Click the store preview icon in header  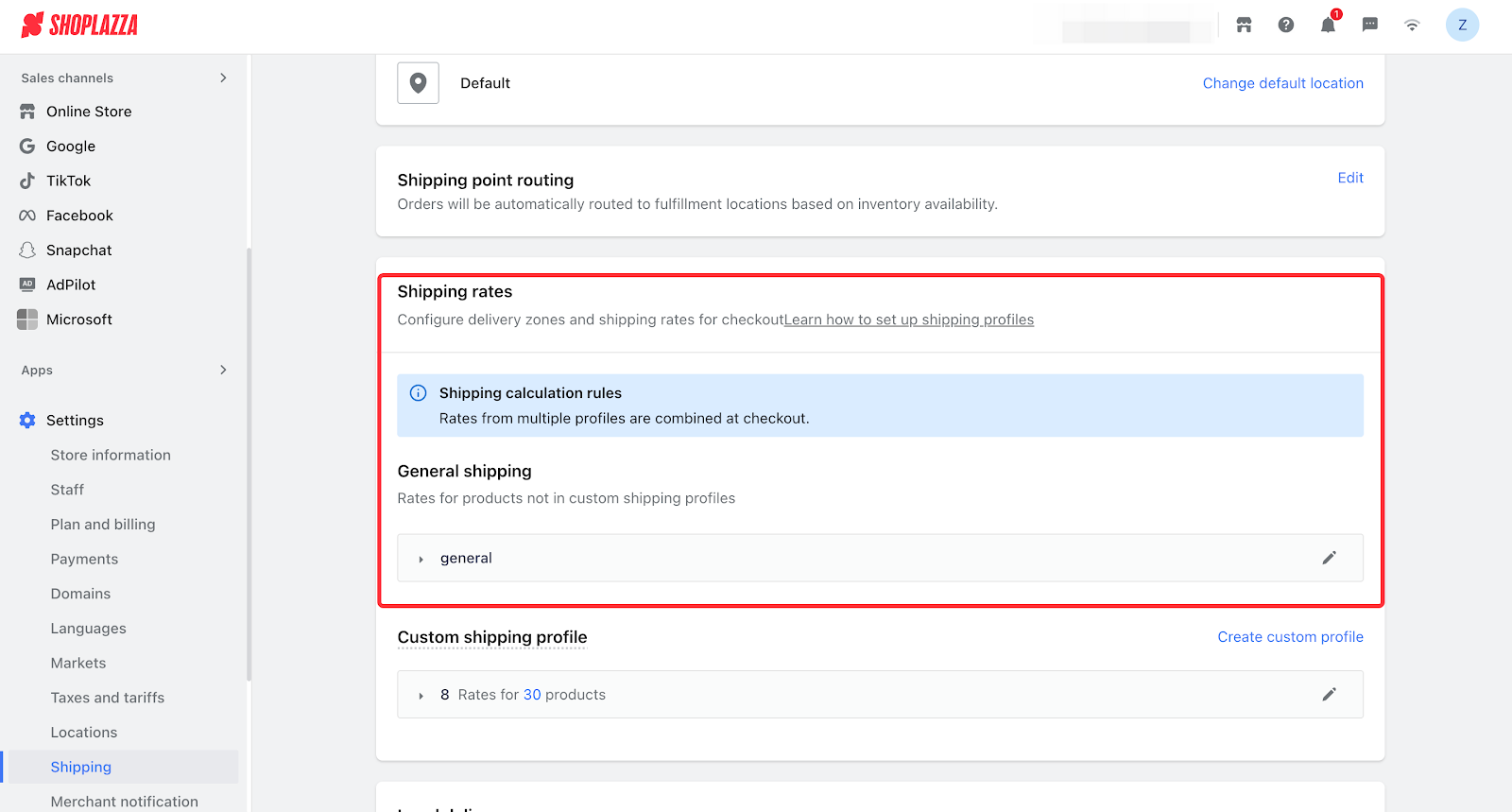pyautogui.click(x=1244, y=26)
